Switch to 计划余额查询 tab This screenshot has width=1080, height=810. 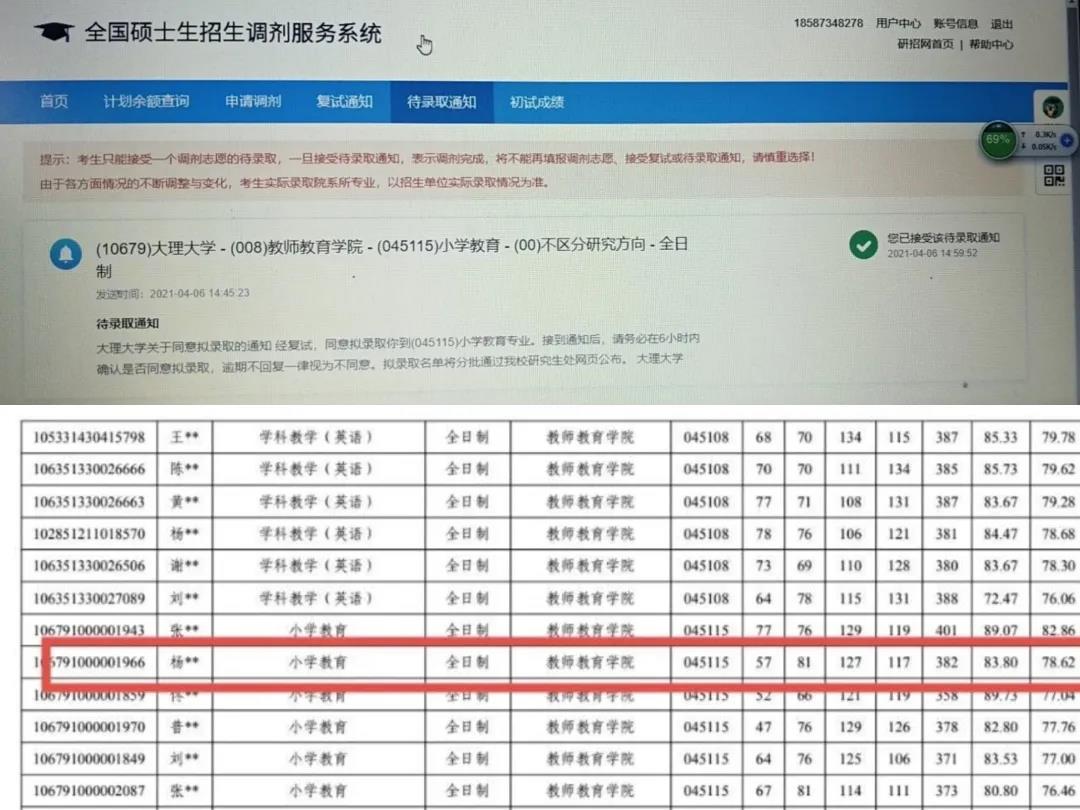[x=146, y=102]
